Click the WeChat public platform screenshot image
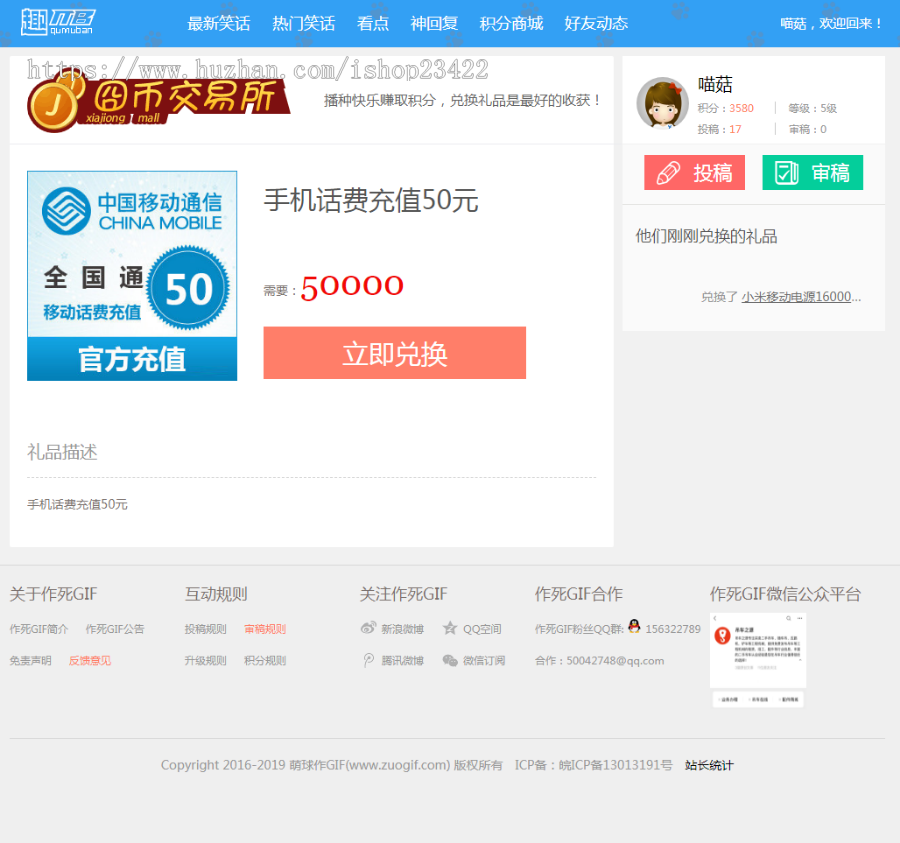This screenshot has height=843, width=900. 758,660
